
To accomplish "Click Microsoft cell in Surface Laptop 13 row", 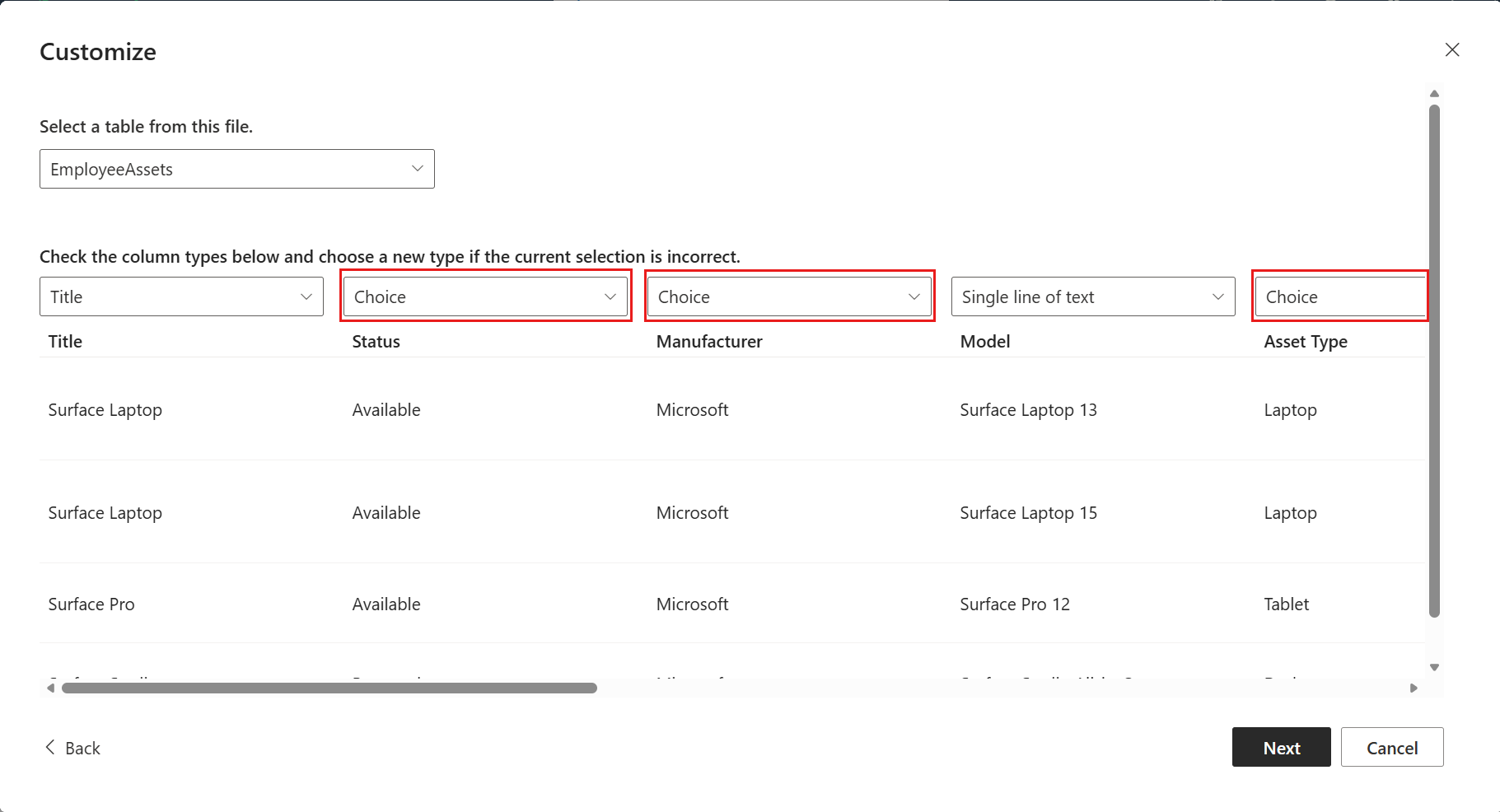I will point(692,409).
